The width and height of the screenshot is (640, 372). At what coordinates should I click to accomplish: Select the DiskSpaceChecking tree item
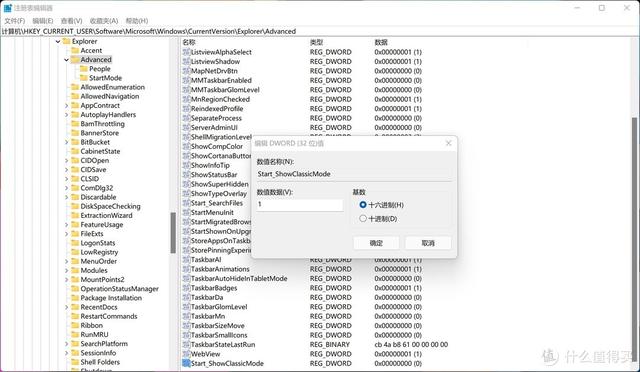110,206
